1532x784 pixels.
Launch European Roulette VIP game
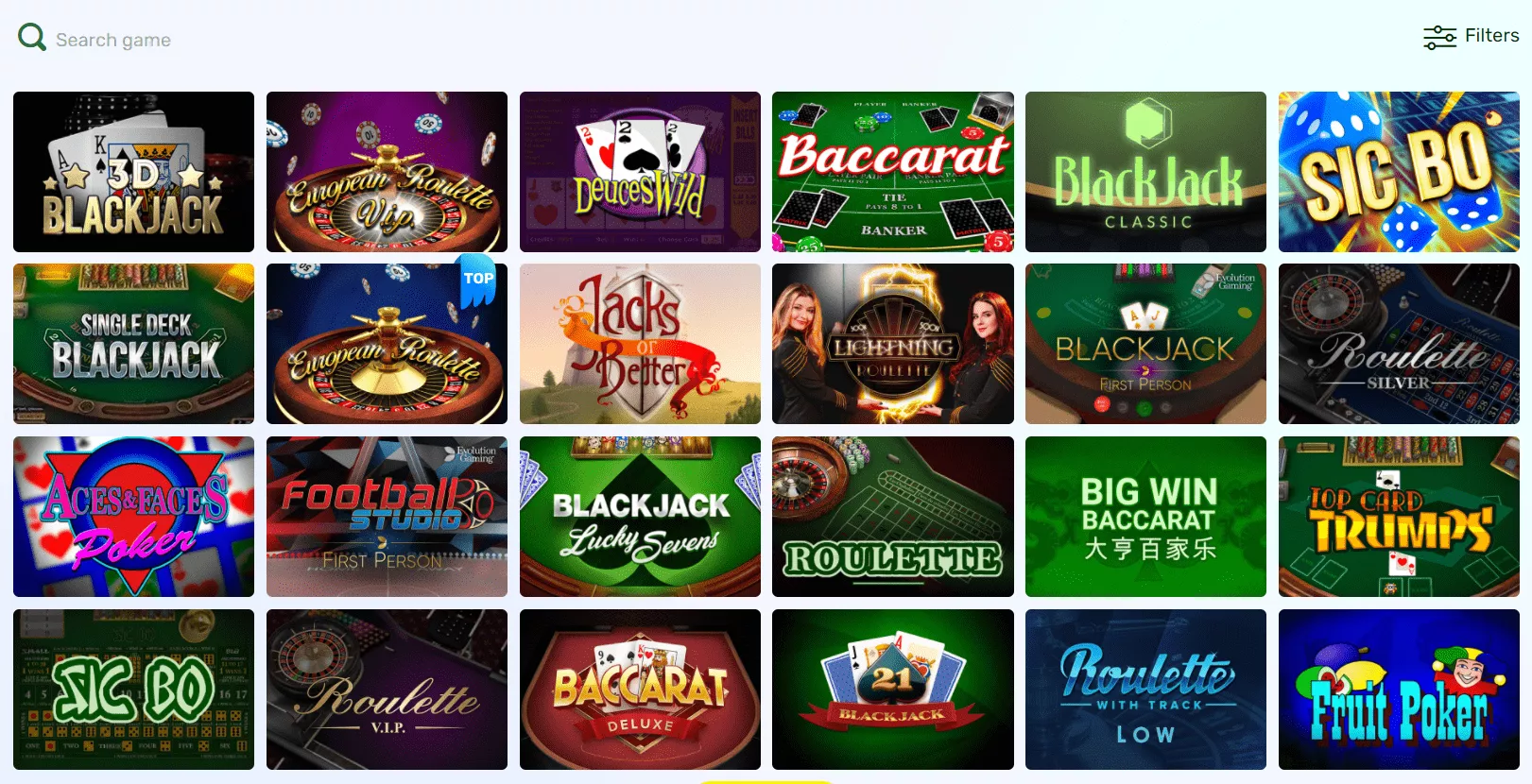[x=387, y=172]
